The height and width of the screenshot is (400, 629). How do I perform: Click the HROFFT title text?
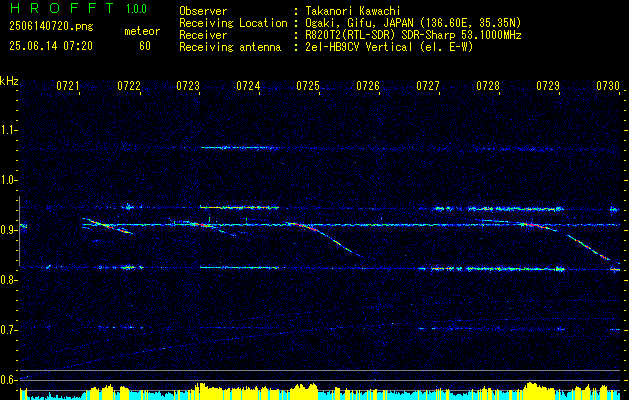[x=62, y=8]
